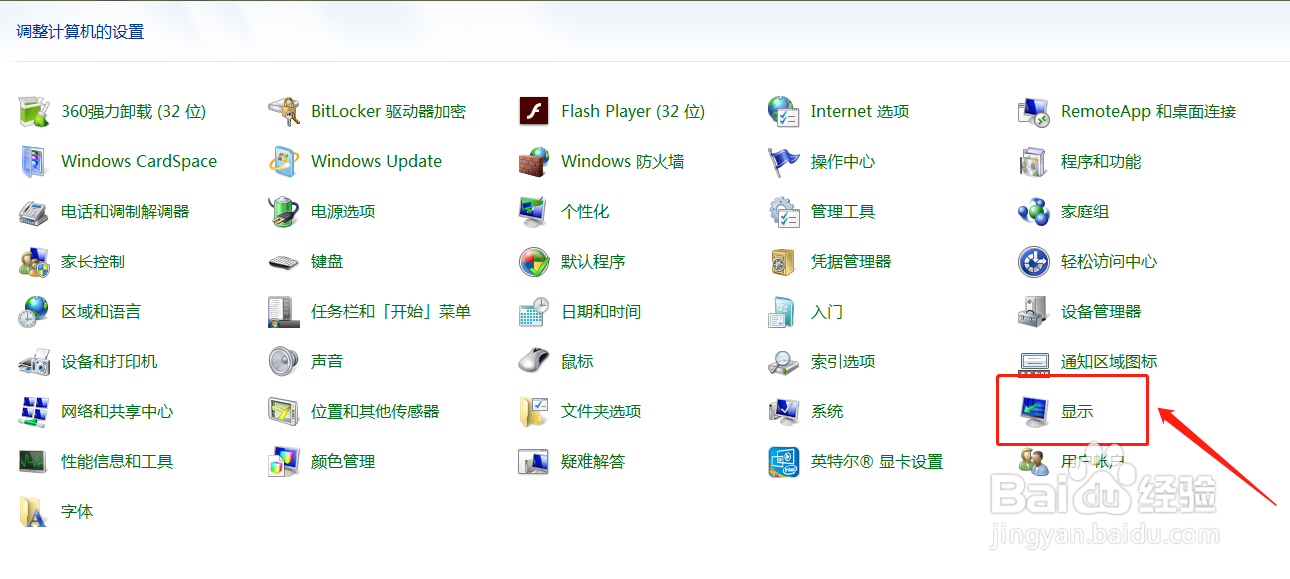Click the 英特尔 显卡设置 icon

pyautogui.click(x=783, y=462)
